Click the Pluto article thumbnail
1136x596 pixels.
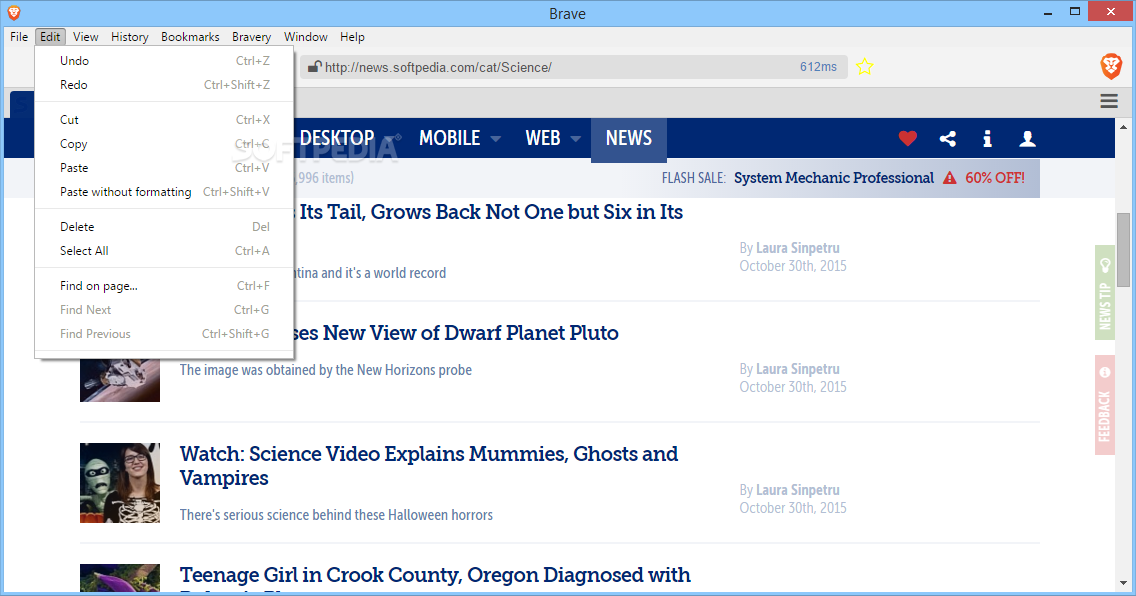click(x=120, y=379)
